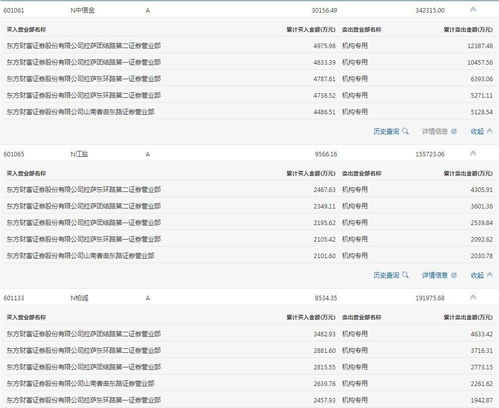Click 收起 under the N中信金 section
The height and width of the screenshot is (408, 499).
[481, 131]
